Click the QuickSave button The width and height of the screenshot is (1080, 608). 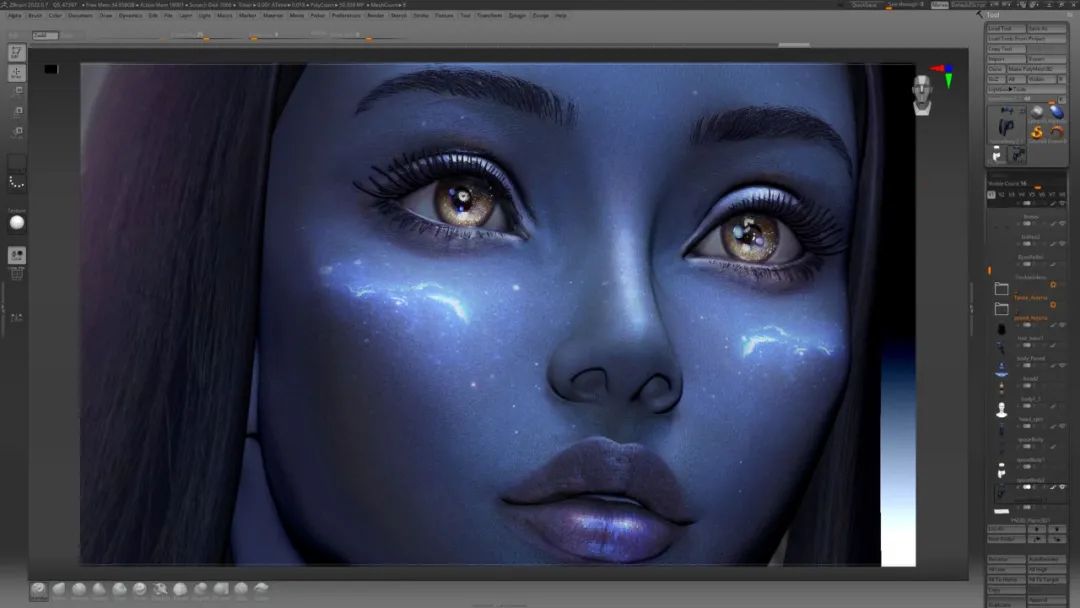click(x=864, y=5)
